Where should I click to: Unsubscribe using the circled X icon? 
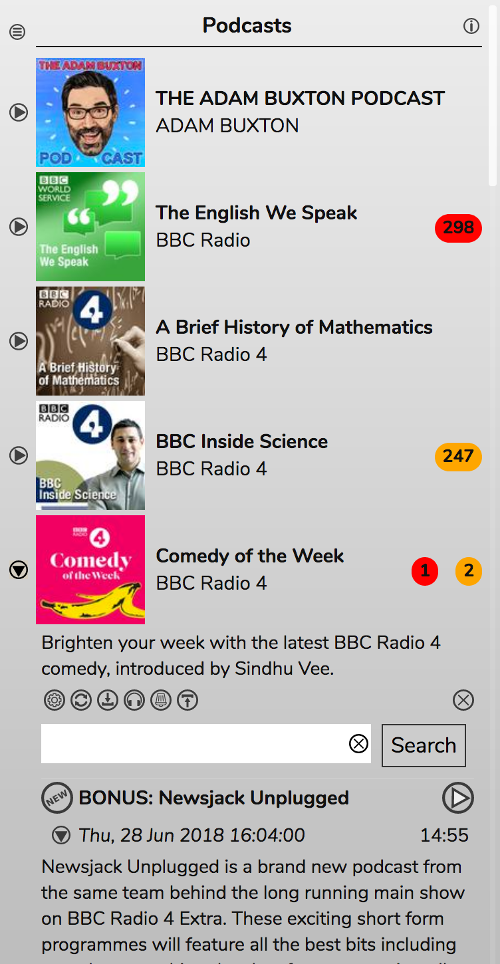point(463,700)
